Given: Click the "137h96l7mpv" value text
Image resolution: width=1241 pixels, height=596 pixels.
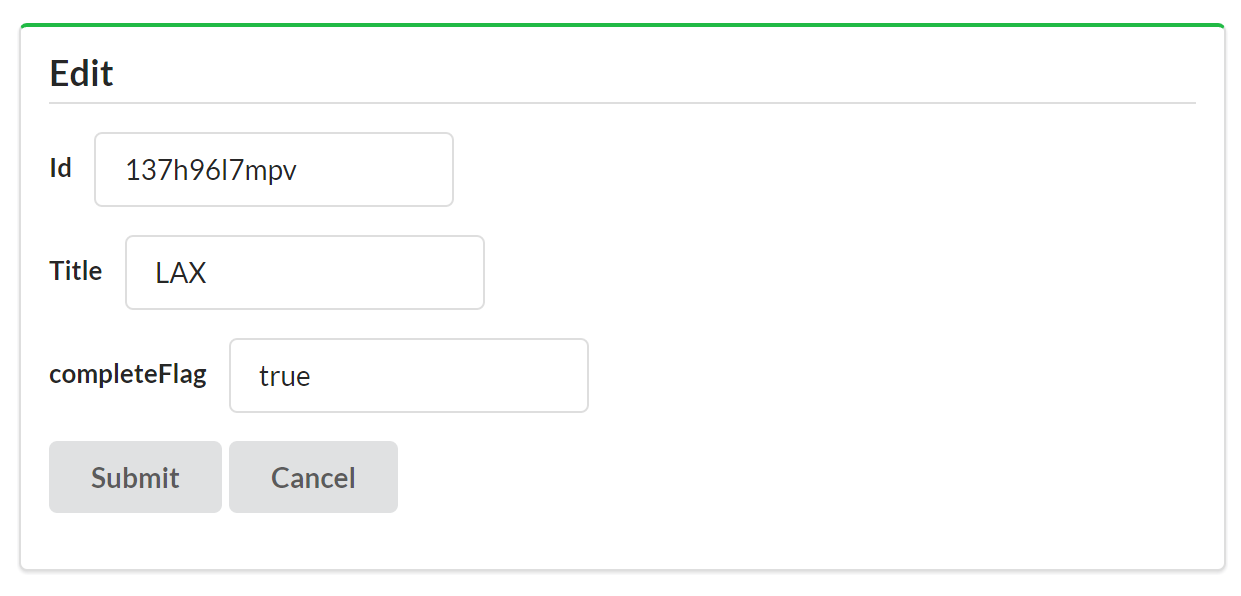Looking at the screenshot, I should 211,170.
